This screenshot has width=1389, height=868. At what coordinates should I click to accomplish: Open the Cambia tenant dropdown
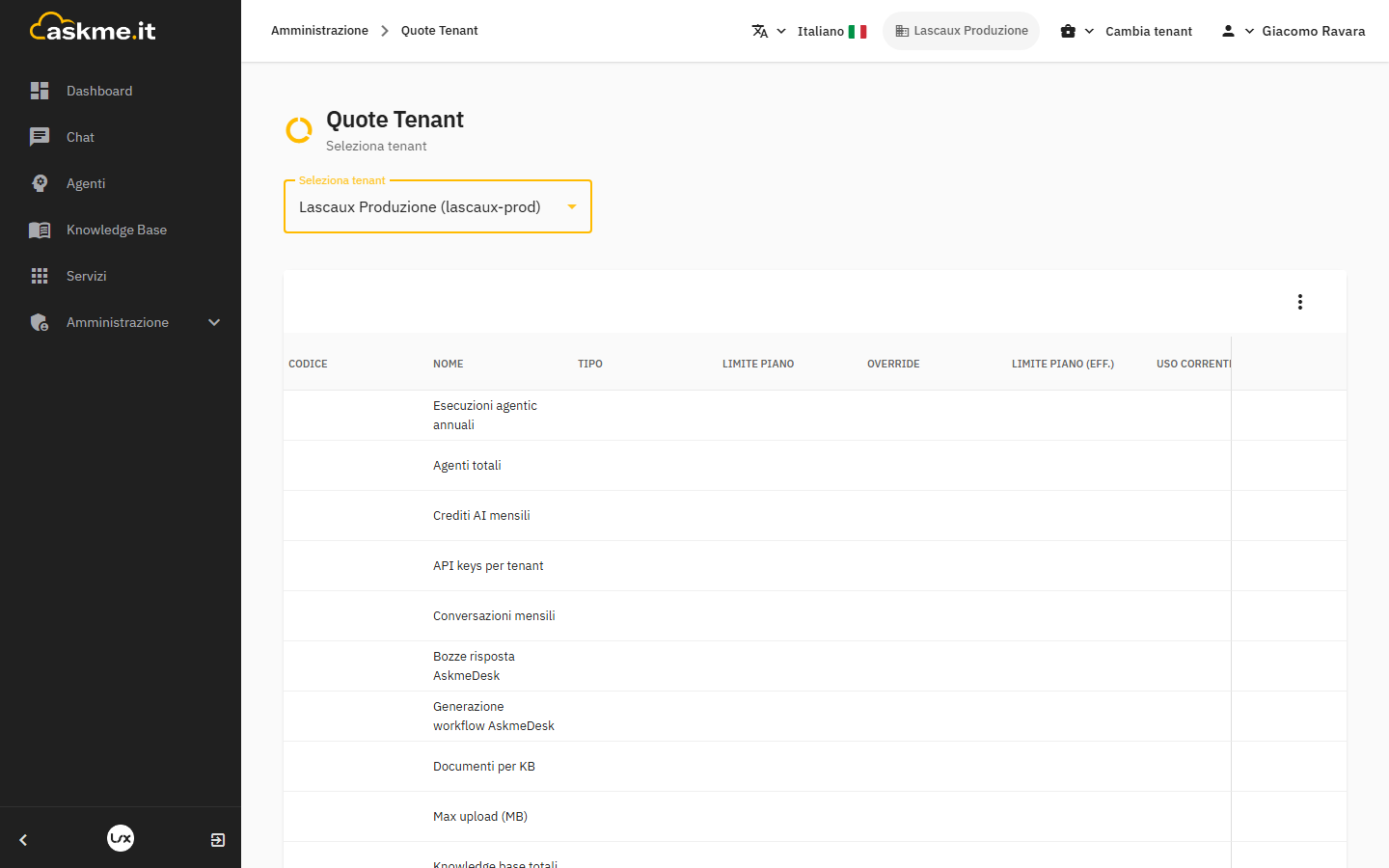1126,31
